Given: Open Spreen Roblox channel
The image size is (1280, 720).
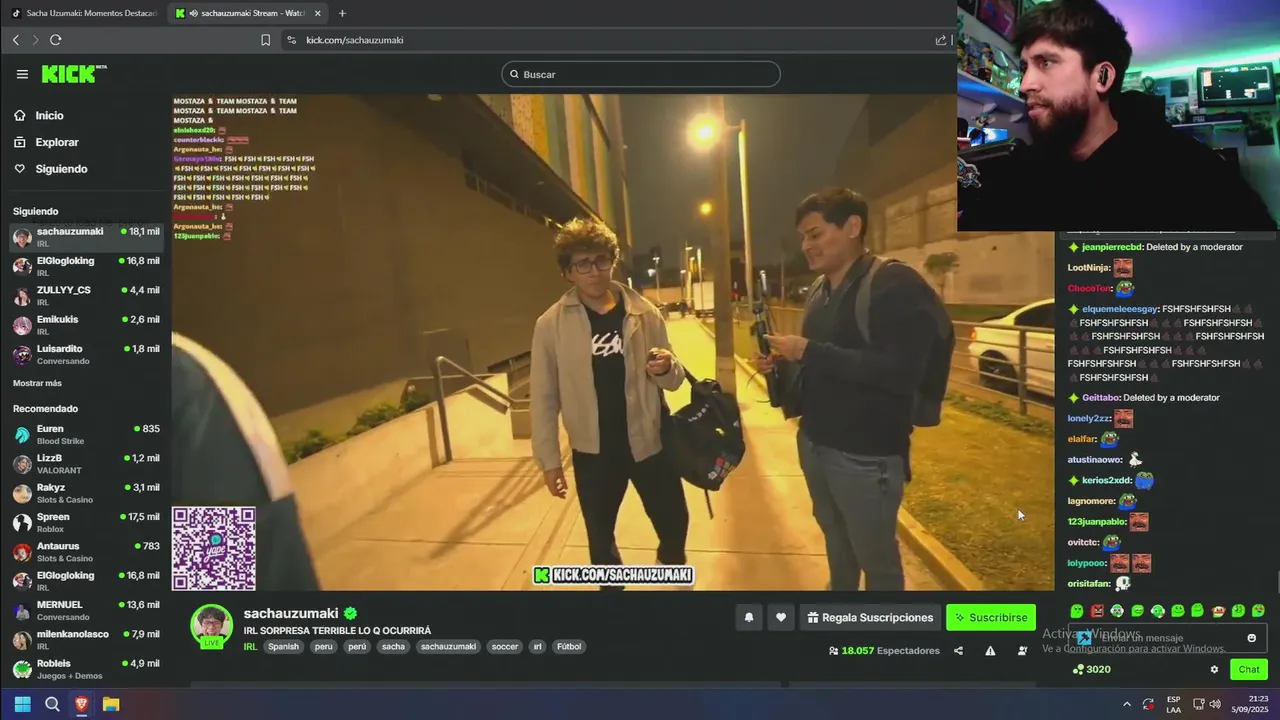Looking at the screenshot, I should (86, 522).
